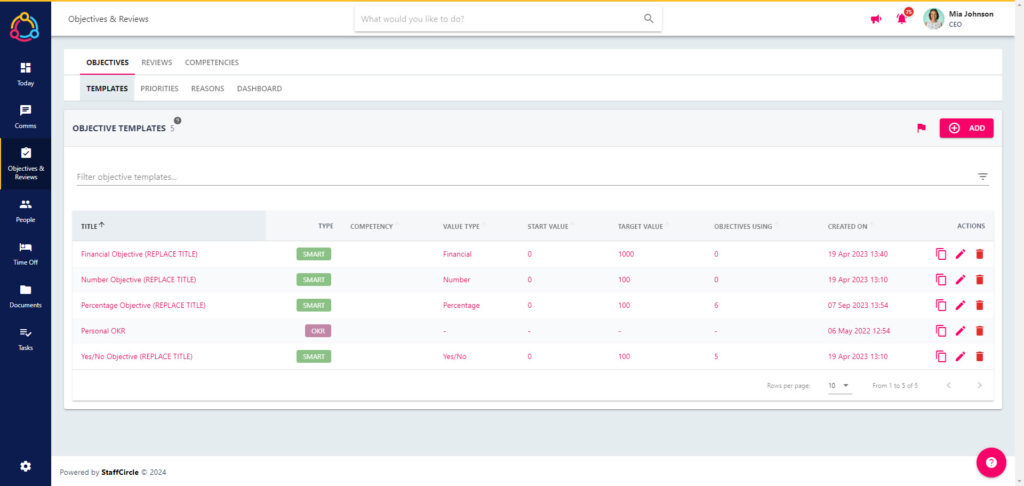Duplicate the Yes/No Objective template
The width and height of the screenshot is (1024, 486).
(x=941, y=356)
